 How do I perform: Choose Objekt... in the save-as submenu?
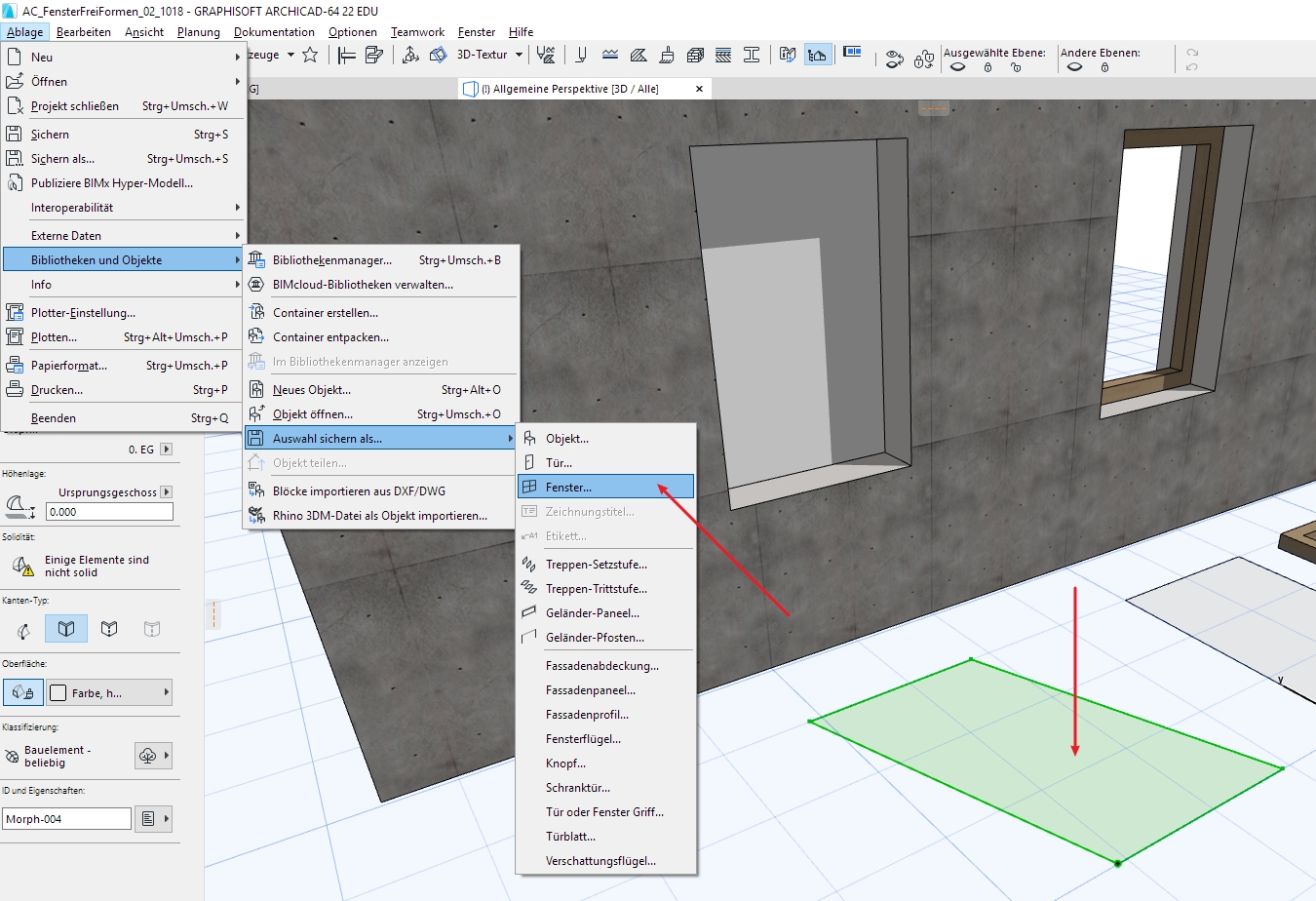click(x=605, y=438)
